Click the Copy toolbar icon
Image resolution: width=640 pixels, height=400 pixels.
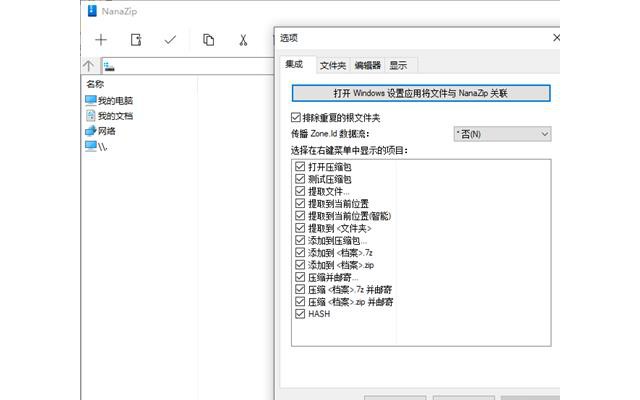pos(209,40)
